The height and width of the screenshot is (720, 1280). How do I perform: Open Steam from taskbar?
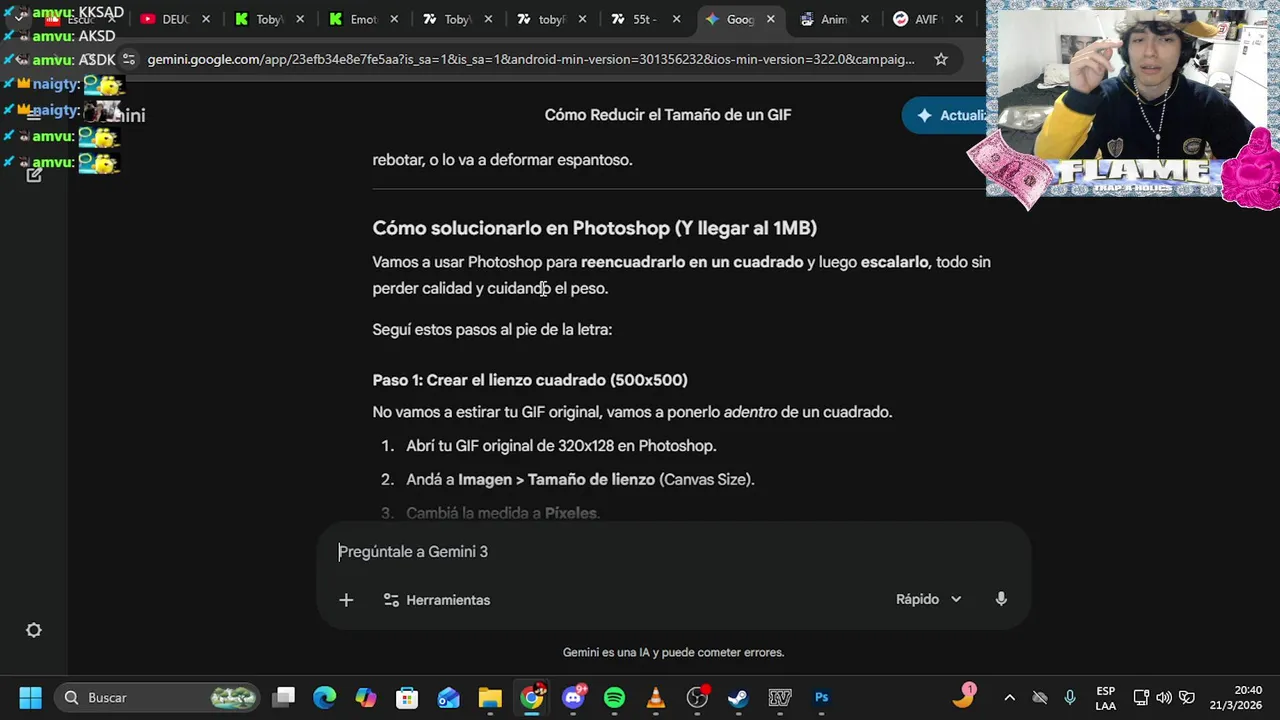click(738, 697)
